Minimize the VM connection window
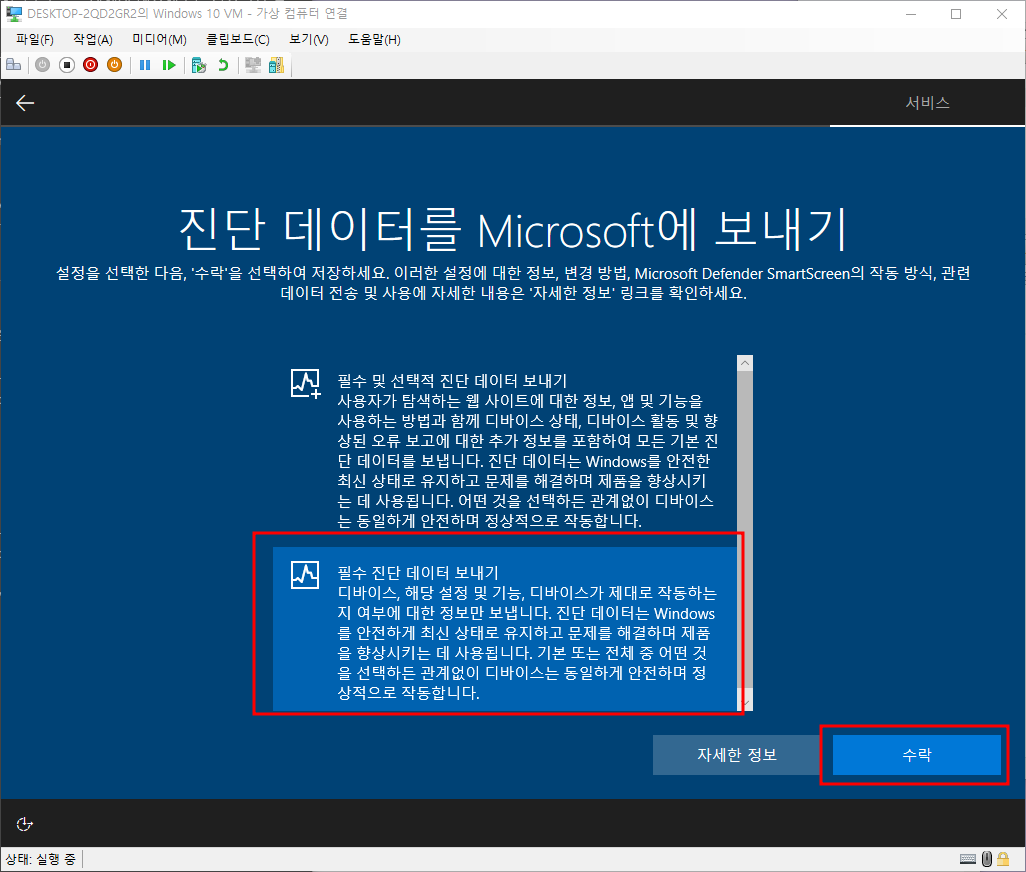The image size is (1026, 872). 910,14
